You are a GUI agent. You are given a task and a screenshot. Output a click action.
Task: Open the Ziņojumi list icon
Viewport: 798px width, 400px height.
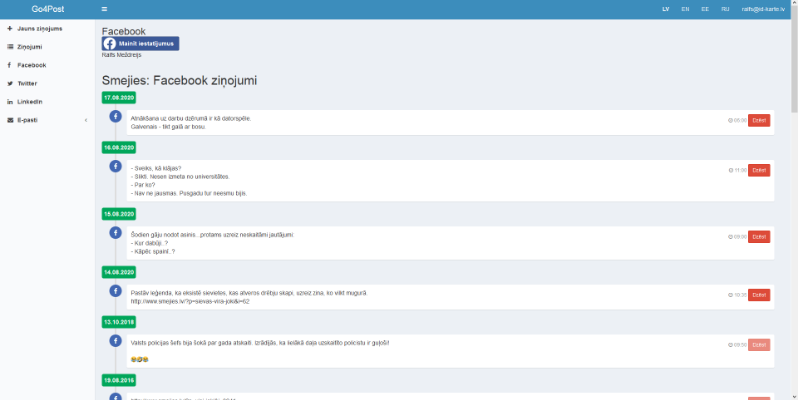click(10, 47)
